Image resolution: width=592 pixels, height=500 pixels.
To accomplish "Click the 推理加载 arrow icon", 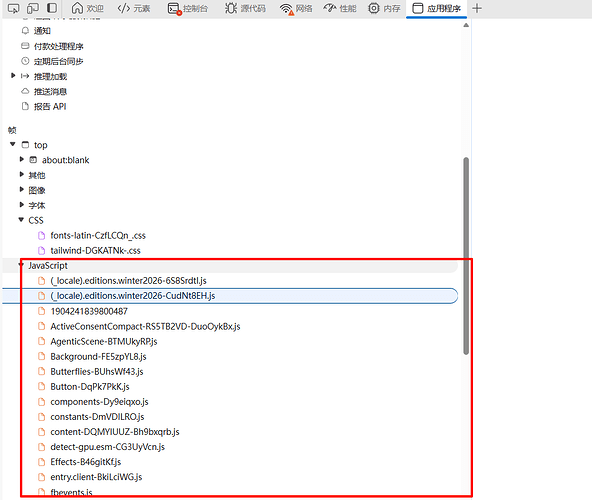I will pos(25,76).
